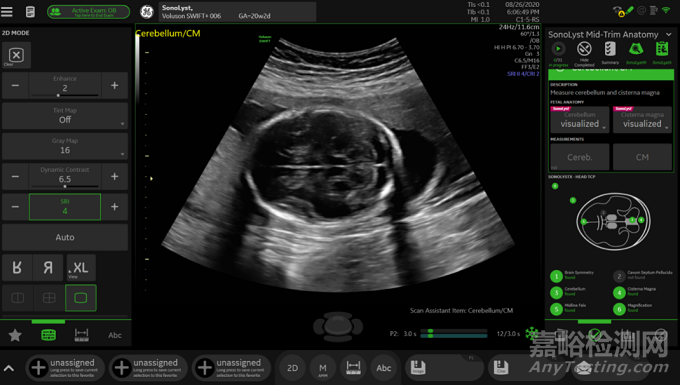The height and width of the screenshot is (385, 680).
Task: Click the Auto optimization button
Action: point(65,237)
